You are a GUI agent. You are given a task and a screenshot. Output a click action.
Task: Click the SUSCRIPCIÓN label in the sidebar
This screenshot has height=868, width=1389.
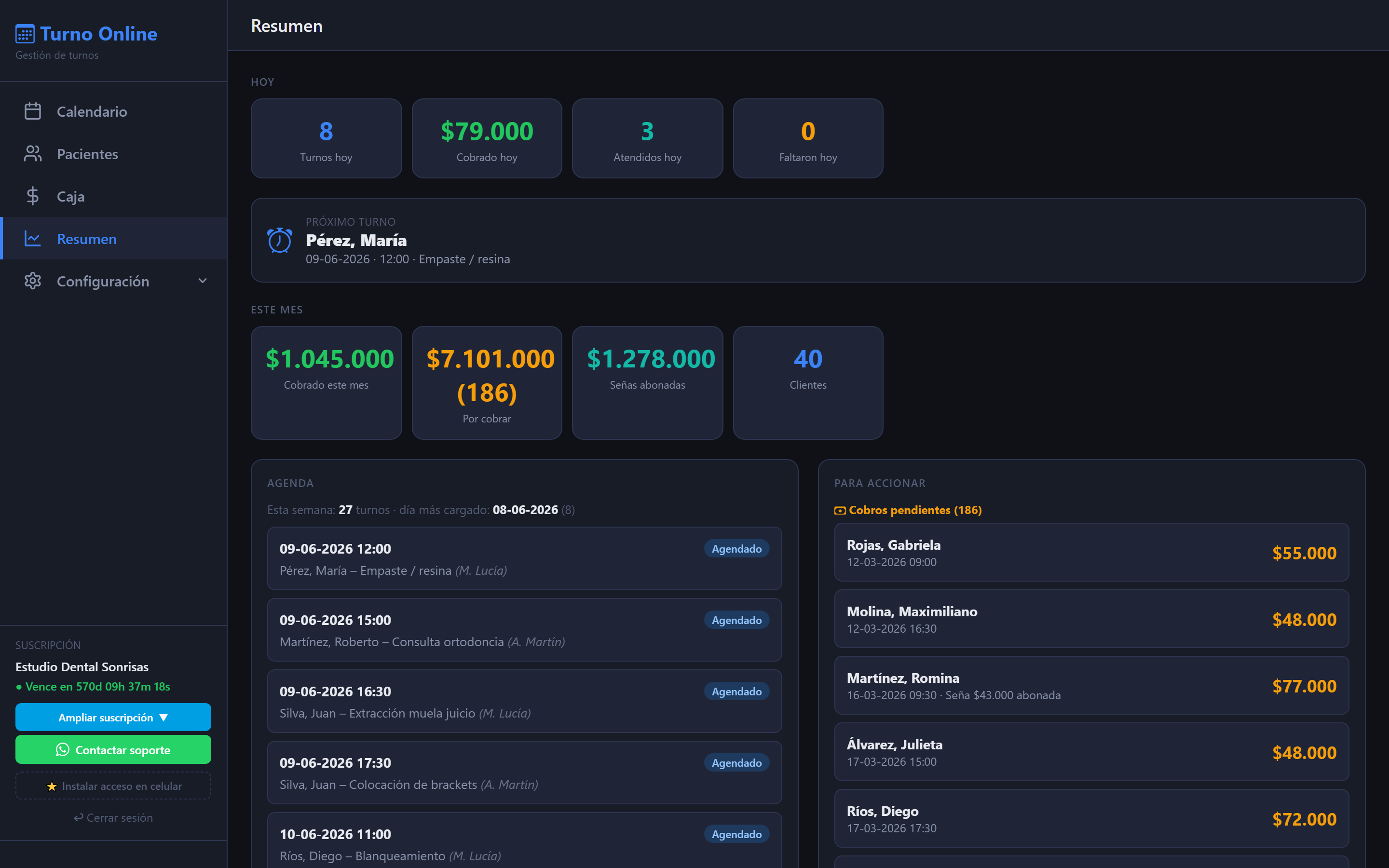coord(48,645)
